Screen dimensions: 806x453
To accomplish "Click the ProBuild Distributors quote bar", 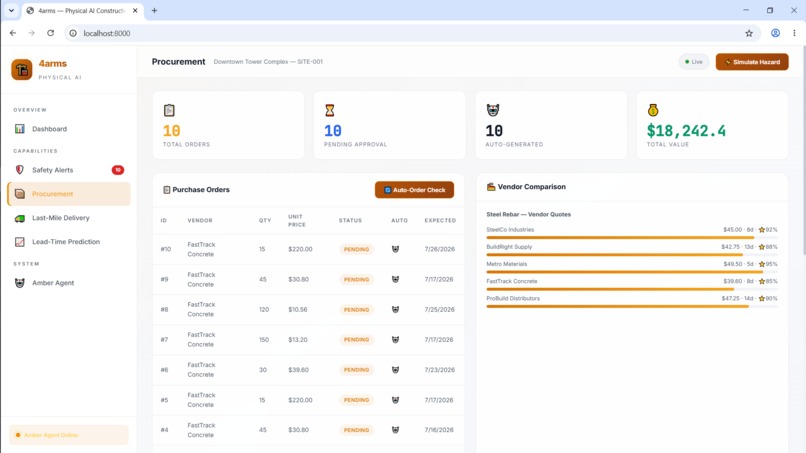I will [x=632, y=306].
